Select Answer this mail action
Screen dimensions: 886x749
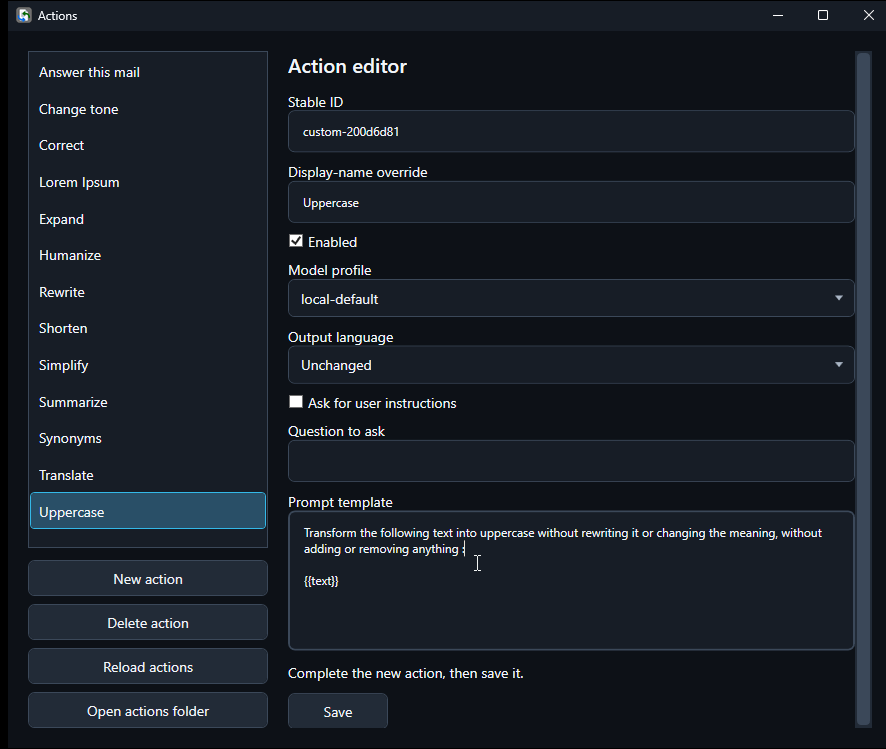click(x=147, y=72)
